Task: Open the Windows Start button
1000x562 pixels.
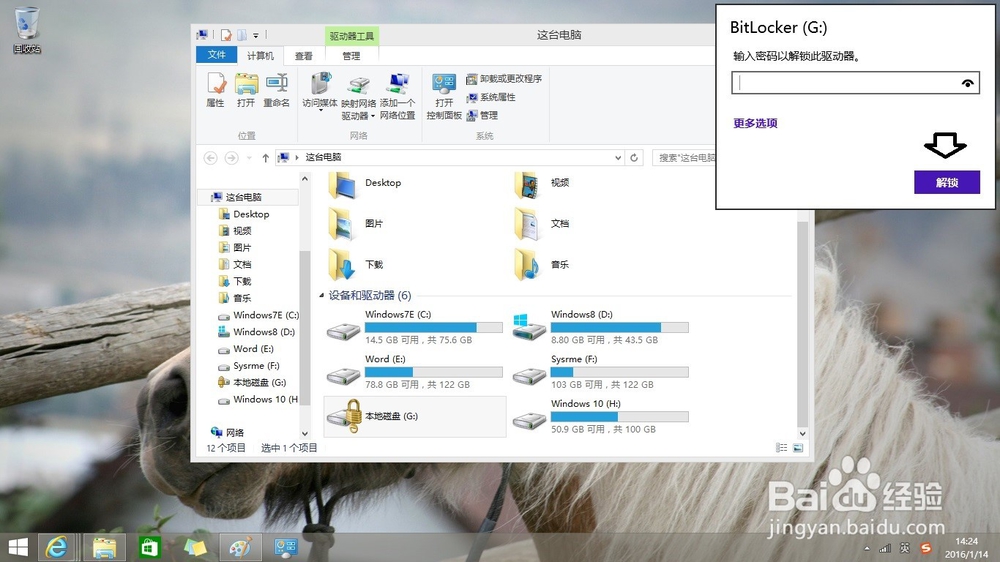Action: [18, 547]
